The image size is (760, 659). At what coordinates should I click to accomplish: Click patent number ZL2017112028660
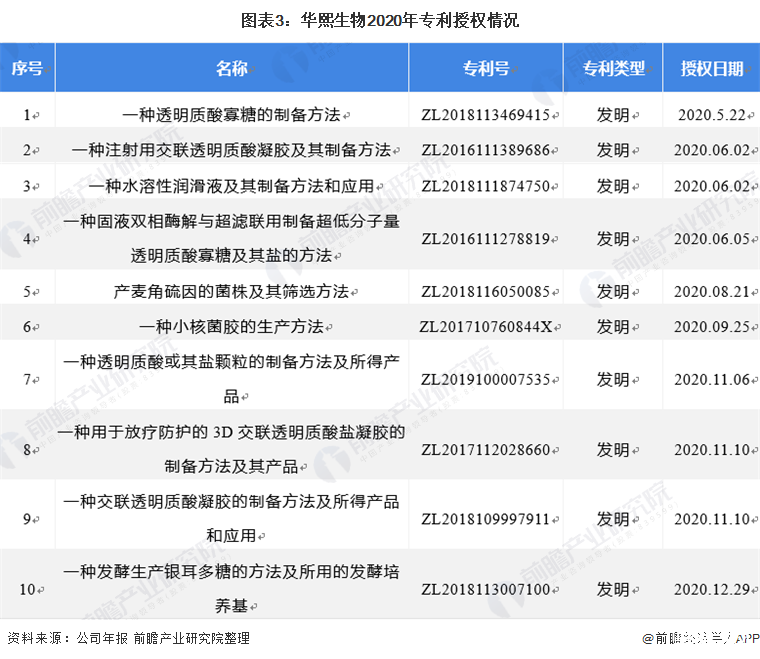[486, 450]
